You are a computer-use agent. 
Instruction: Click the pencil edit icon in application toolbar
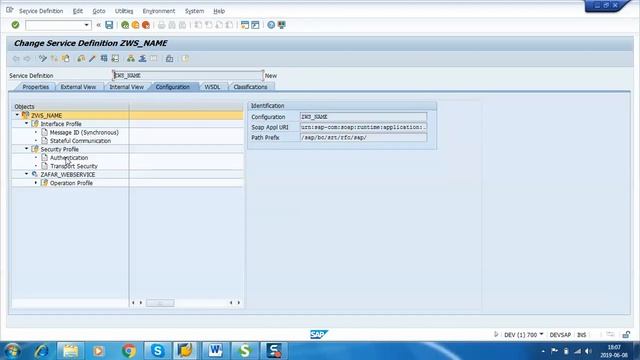92,59
